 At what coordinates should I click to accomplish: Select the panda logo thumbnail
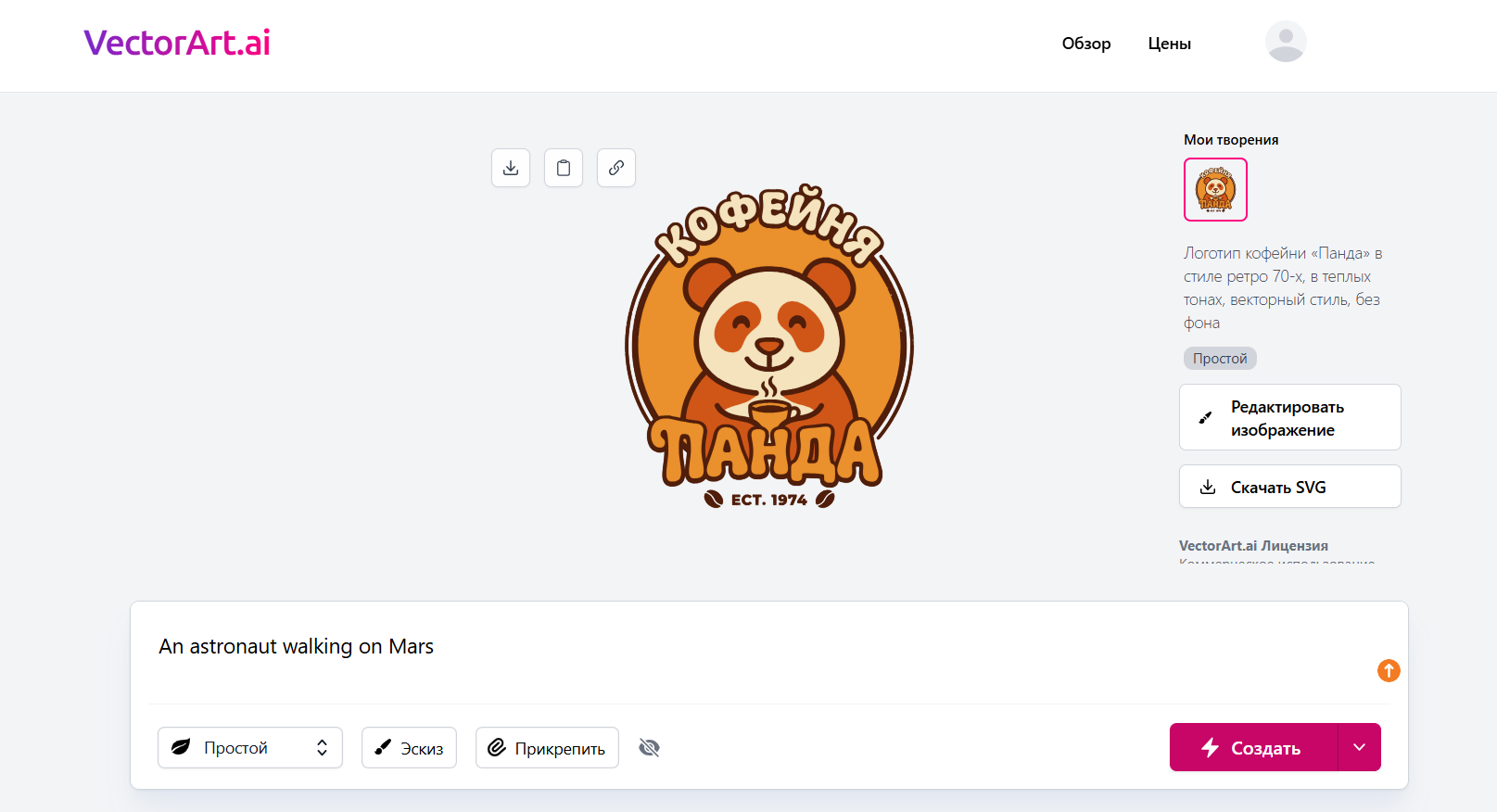(1215, 190)
